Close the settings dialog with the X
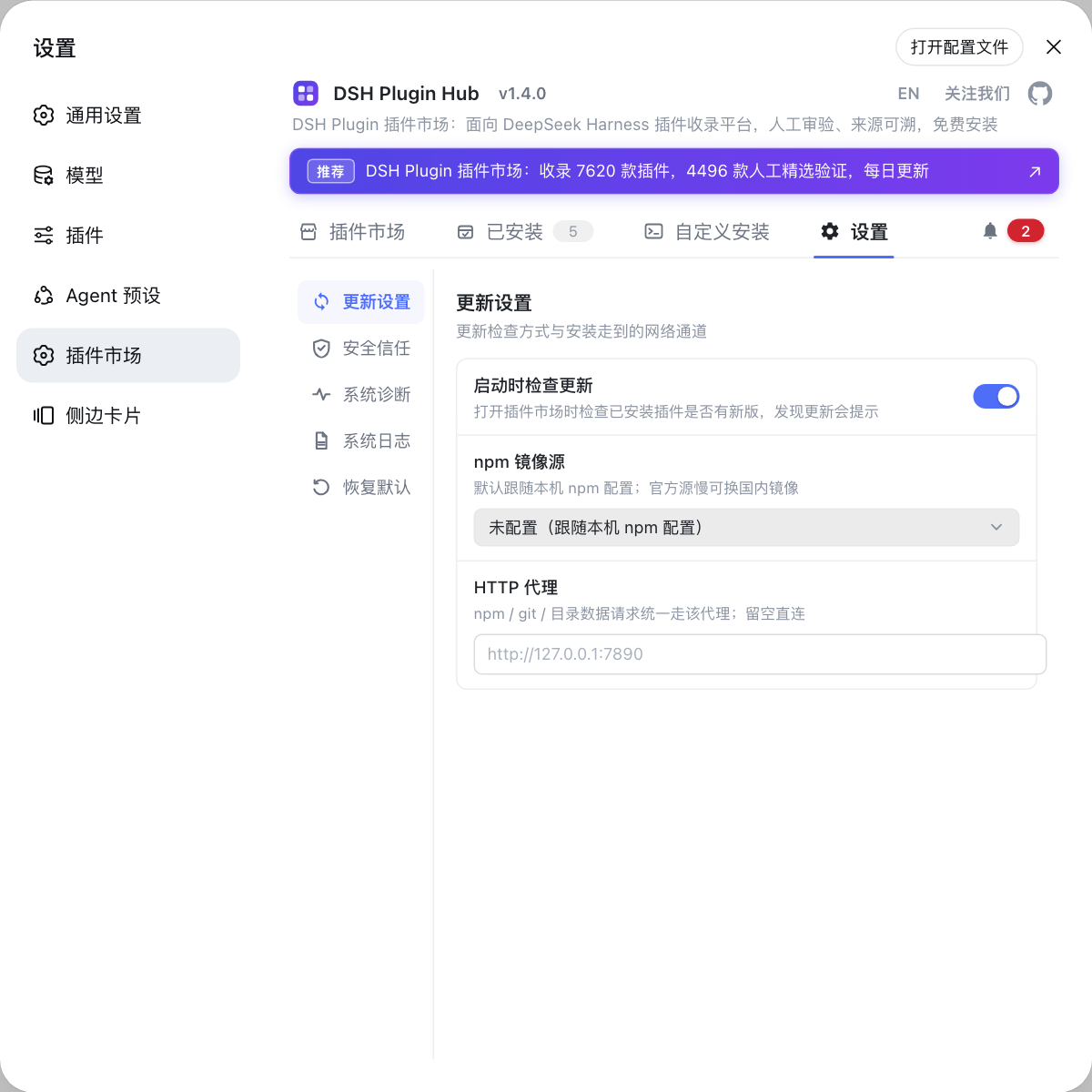The image size is (1092, 1092). point(1054,47)
